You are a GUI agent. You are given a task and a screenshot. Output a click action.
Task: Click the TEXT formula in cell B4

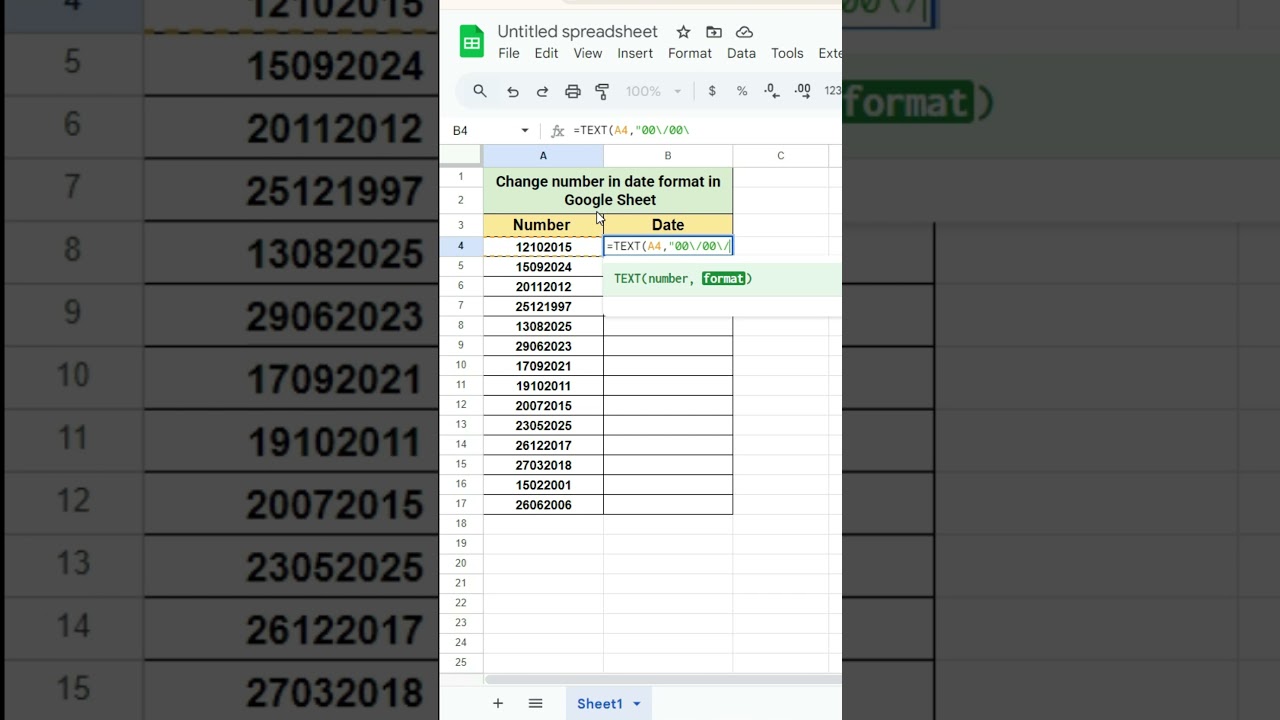pos(668,246)
